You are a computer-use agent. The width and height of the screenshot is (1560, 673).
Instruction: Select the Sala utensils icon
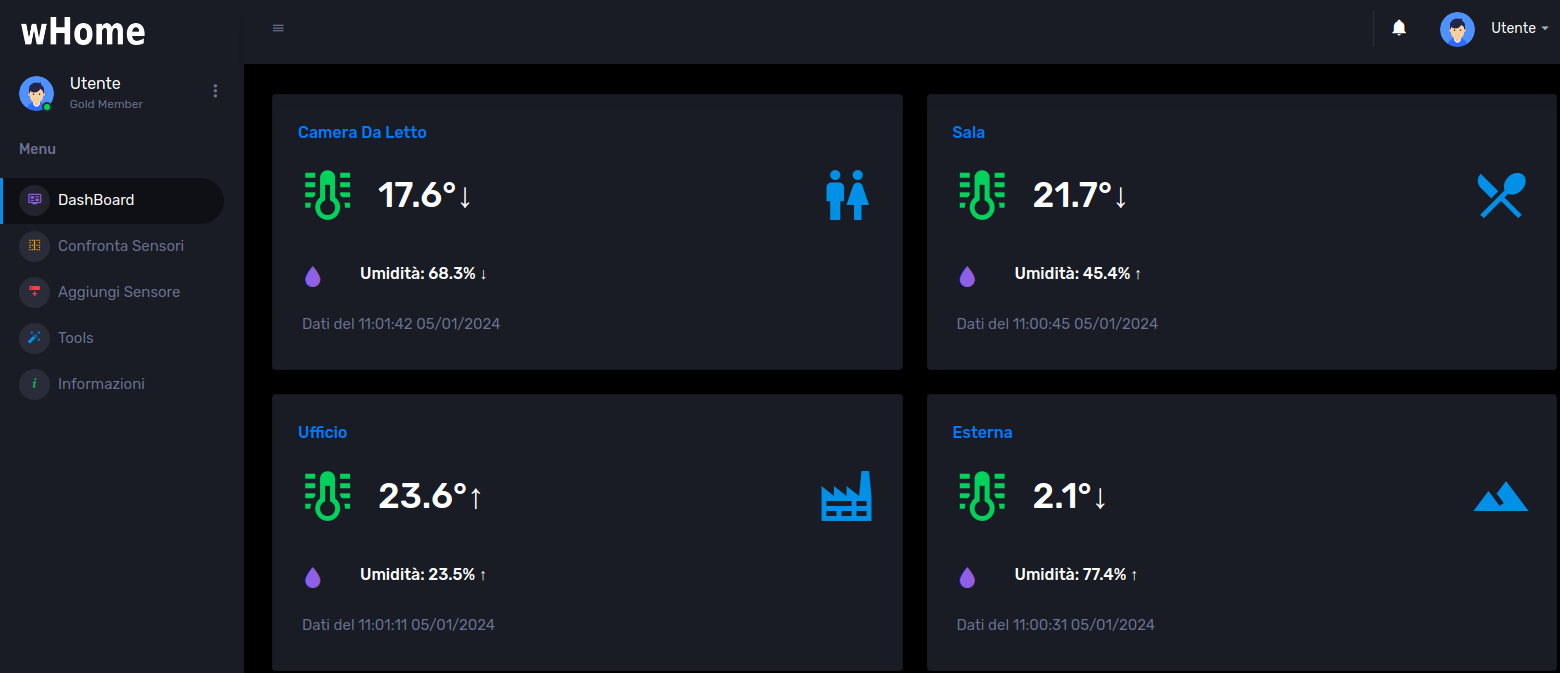coord(1500,196)
